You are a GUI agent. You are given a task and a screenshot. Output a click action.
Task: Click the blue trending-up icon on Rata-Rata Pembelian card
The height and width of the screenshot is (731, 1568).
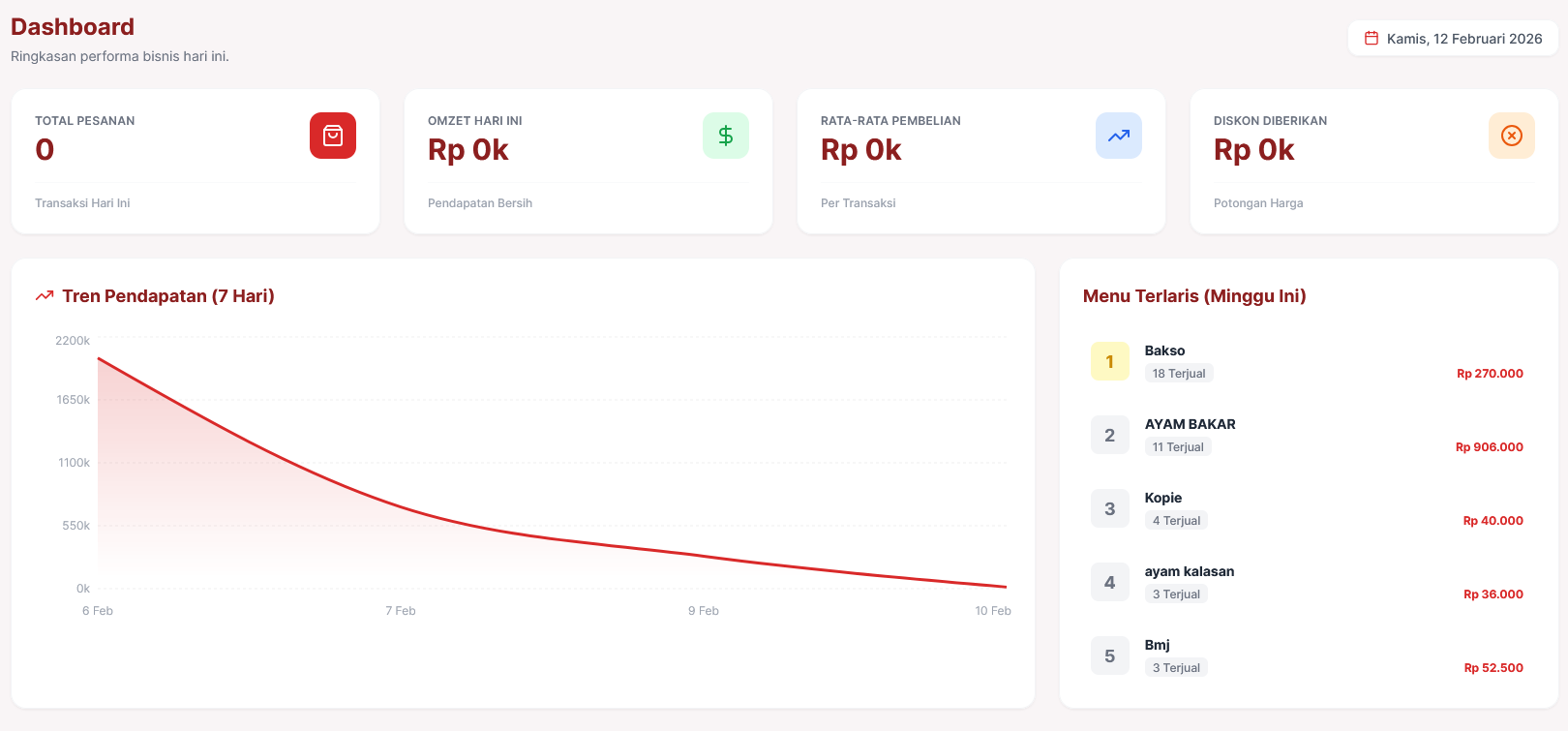point(1119,136)
